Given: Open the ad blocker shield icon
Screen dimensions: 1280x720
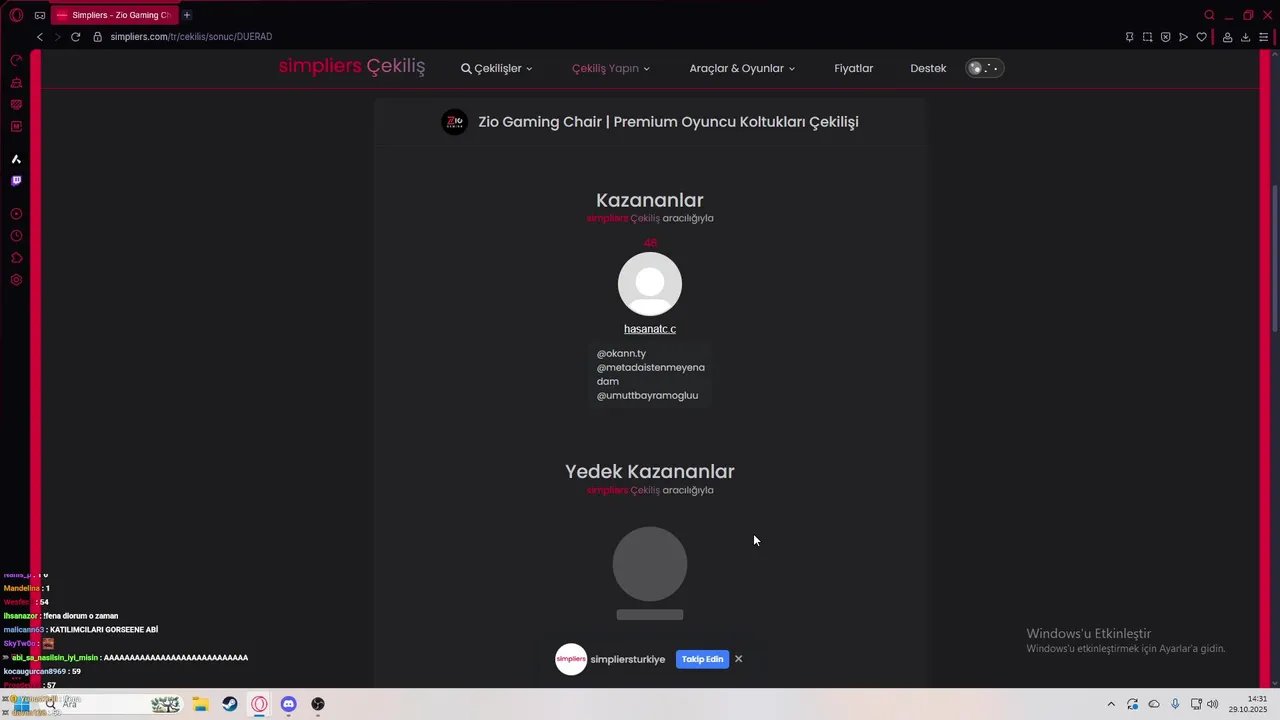Looking at the screenshot, I should [1165, 37].
